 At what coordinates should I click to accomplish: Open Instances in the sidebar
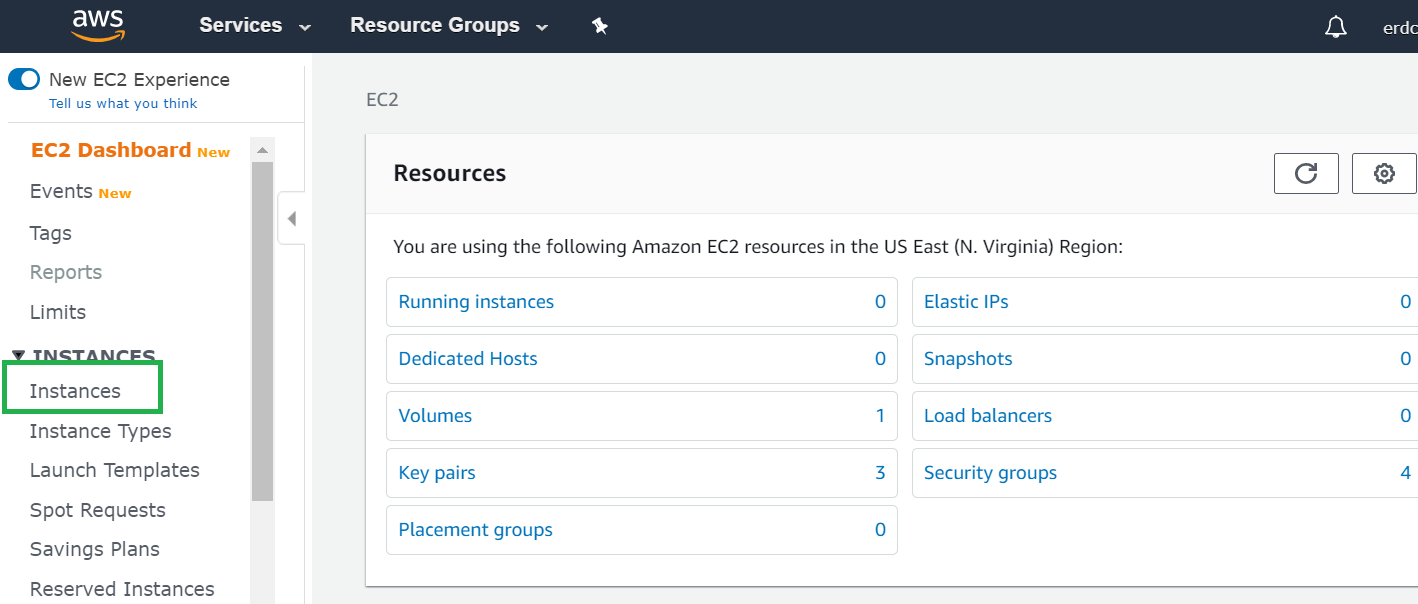(x=75, y=391)
